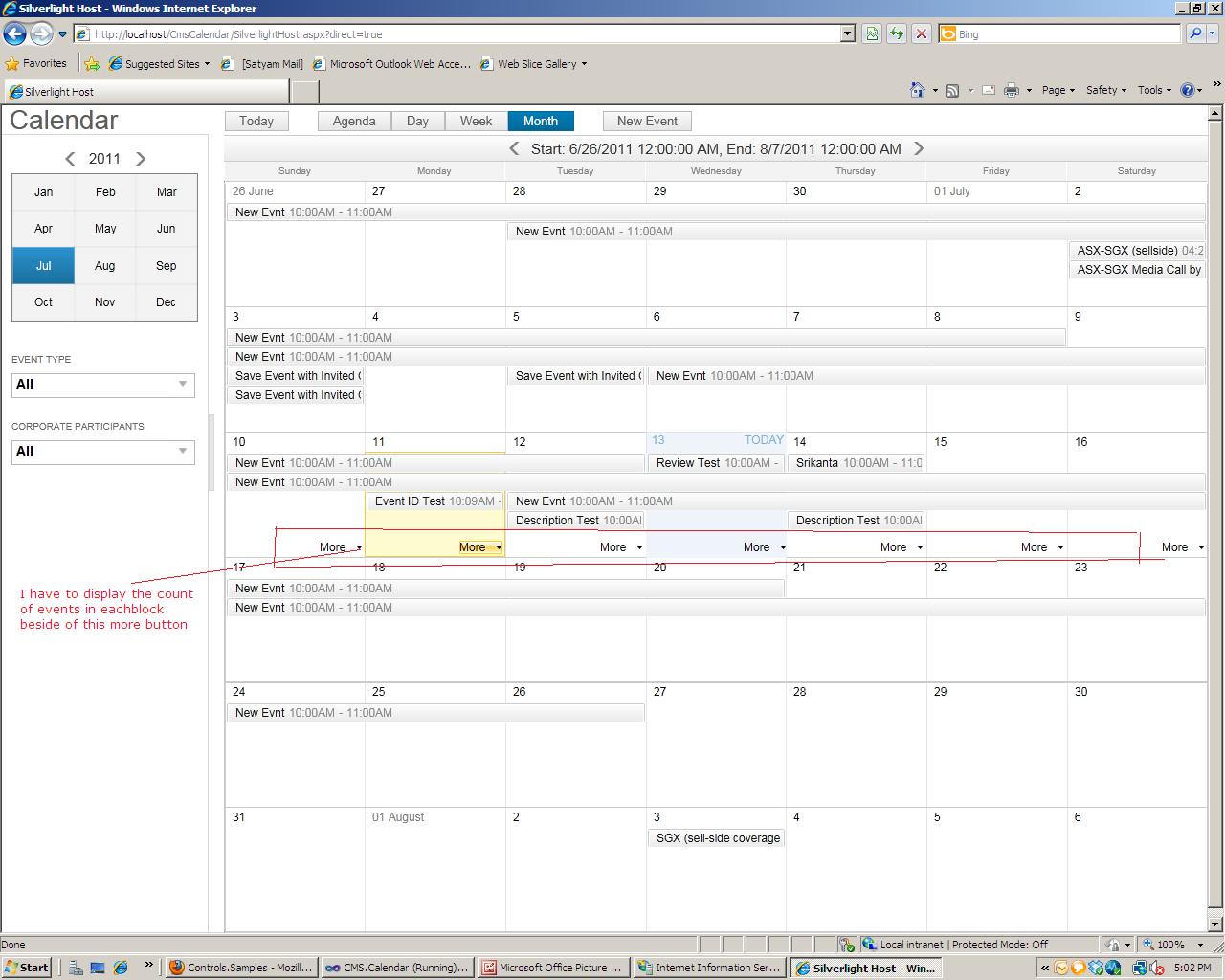
Task: Click the Home icon in command bar
Action: coord(917,90)
